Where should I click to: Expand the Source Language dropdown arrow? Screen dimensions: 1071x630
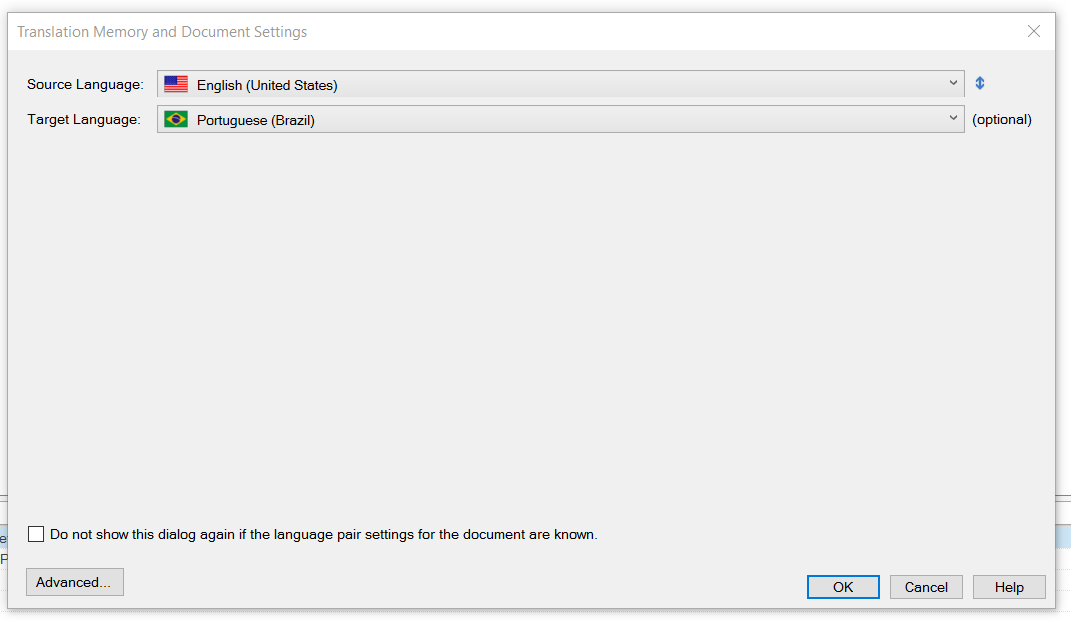(x=953, y=83)
